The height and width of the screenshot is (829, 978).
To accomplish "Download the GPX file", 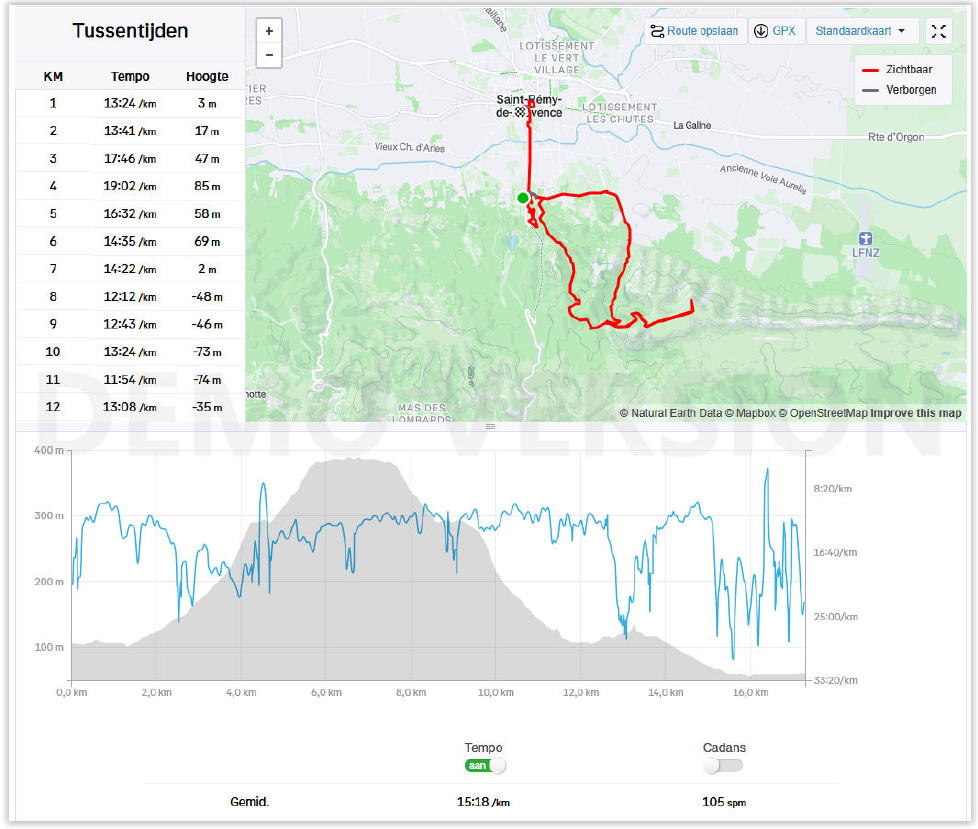I will (x=775, y=31).
